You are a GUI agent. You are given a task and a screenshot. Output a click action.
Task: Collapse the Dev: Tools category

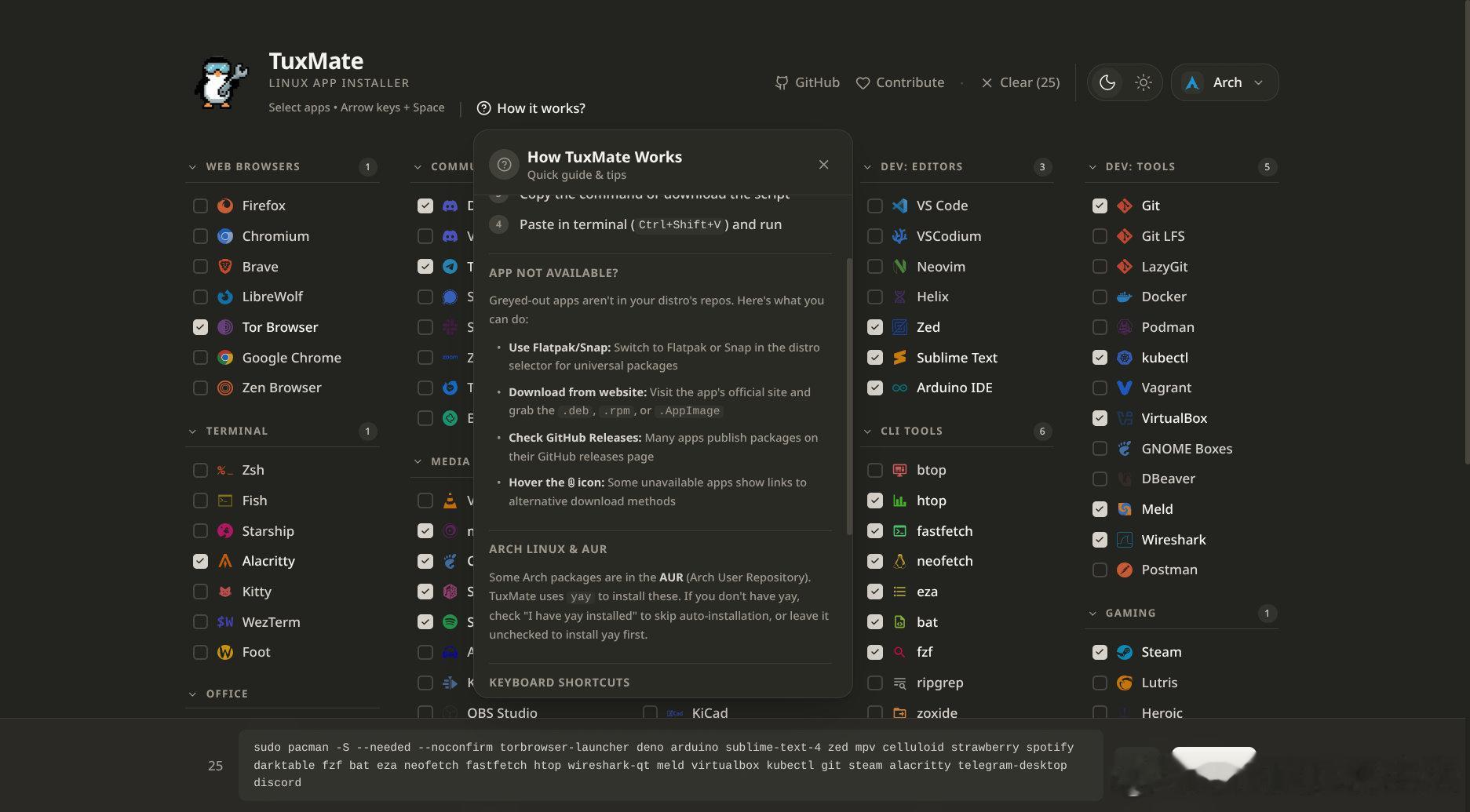(x=1182, y=166)
